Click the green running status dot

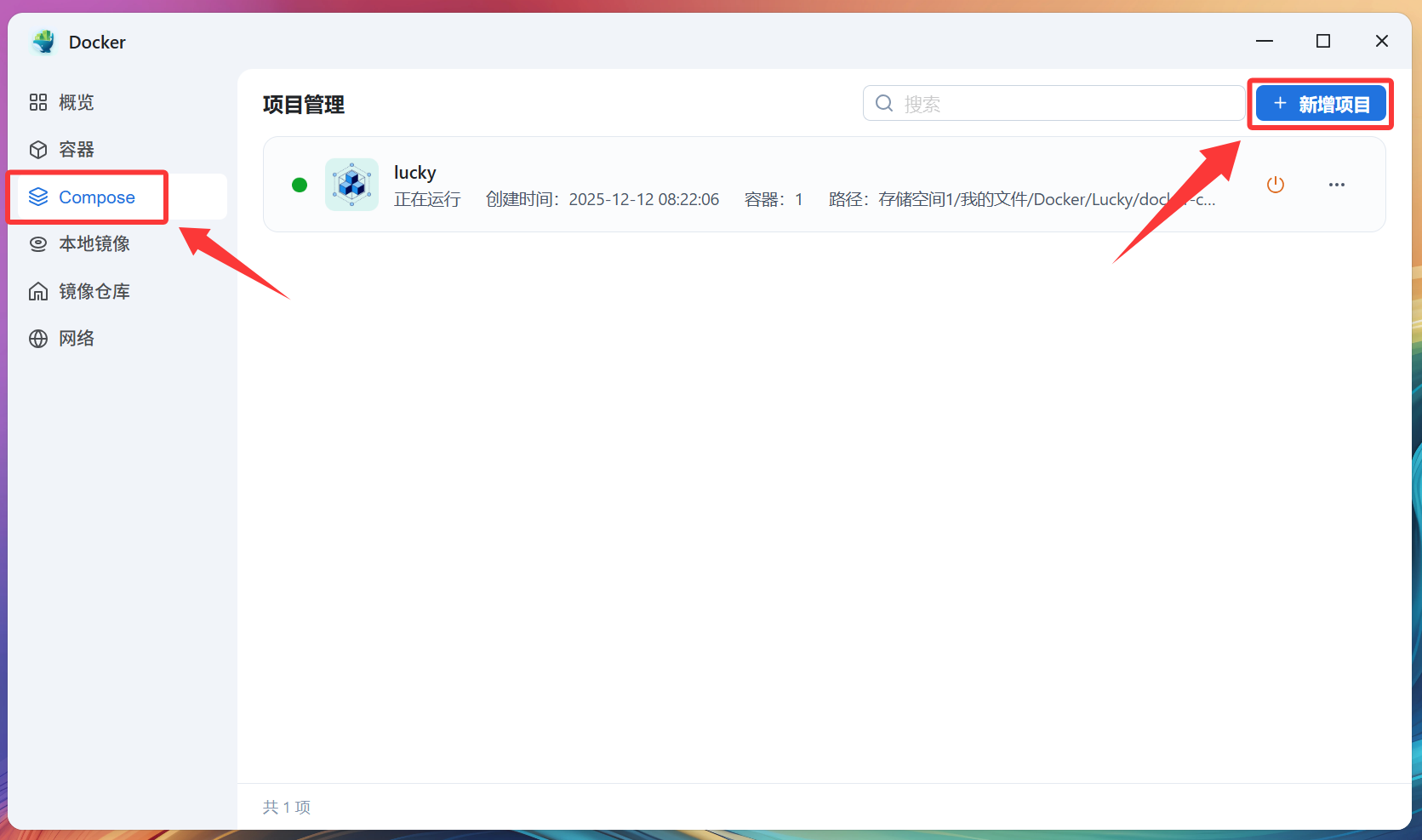(300, 185)
